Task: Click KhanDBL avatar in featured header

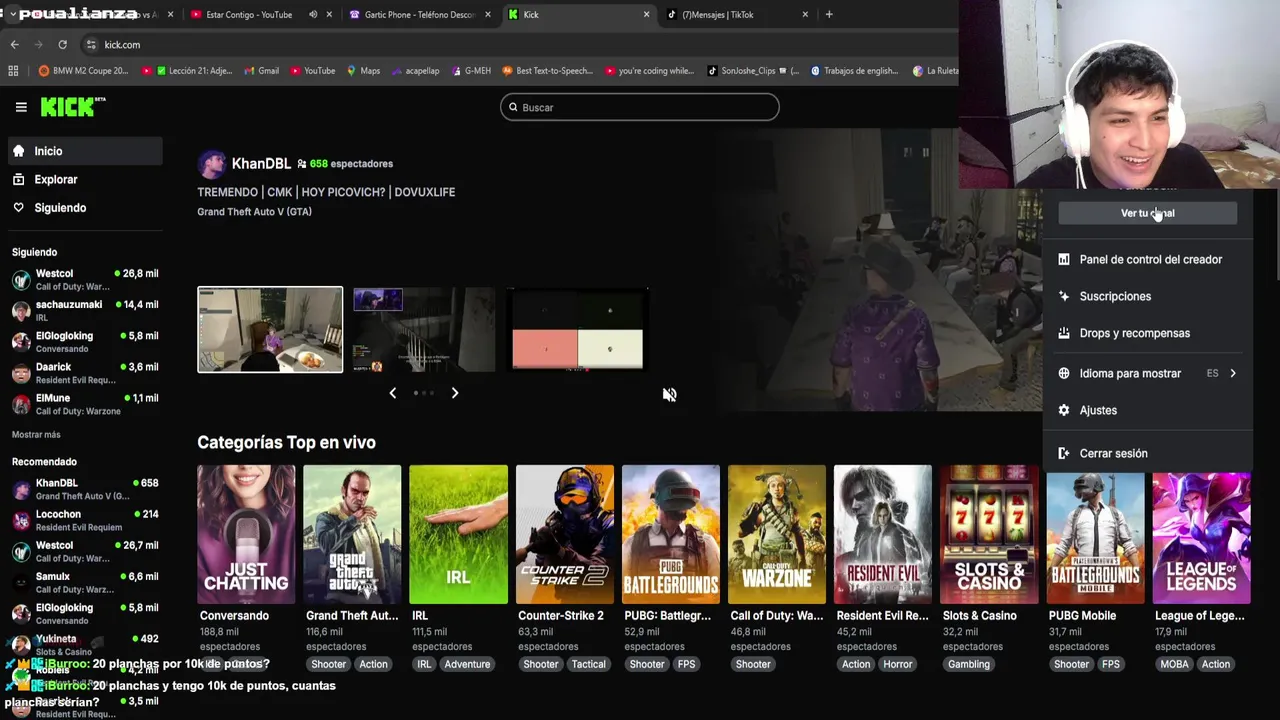Action: (211, 164)
